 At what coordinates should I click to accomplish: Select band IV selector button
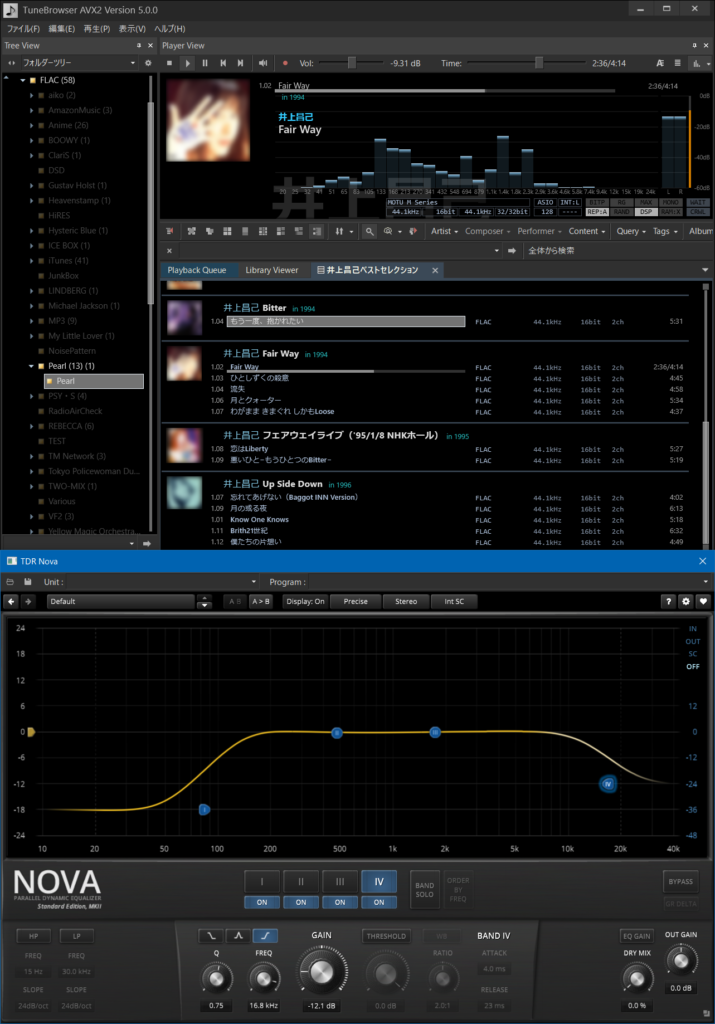click(379, 882)
